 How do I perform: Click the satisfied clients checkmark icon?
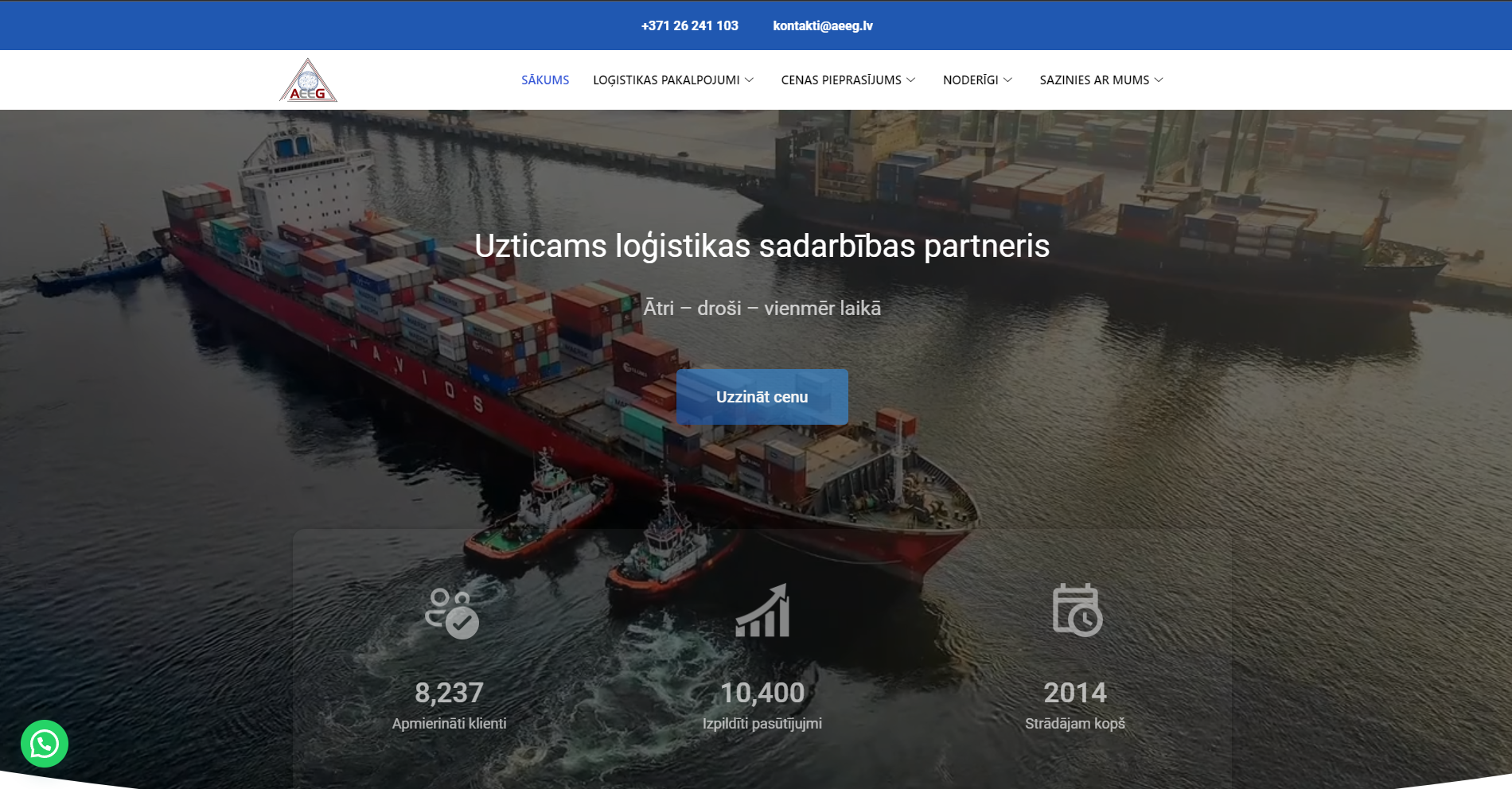pyautogui.click(x=451, y=612)
